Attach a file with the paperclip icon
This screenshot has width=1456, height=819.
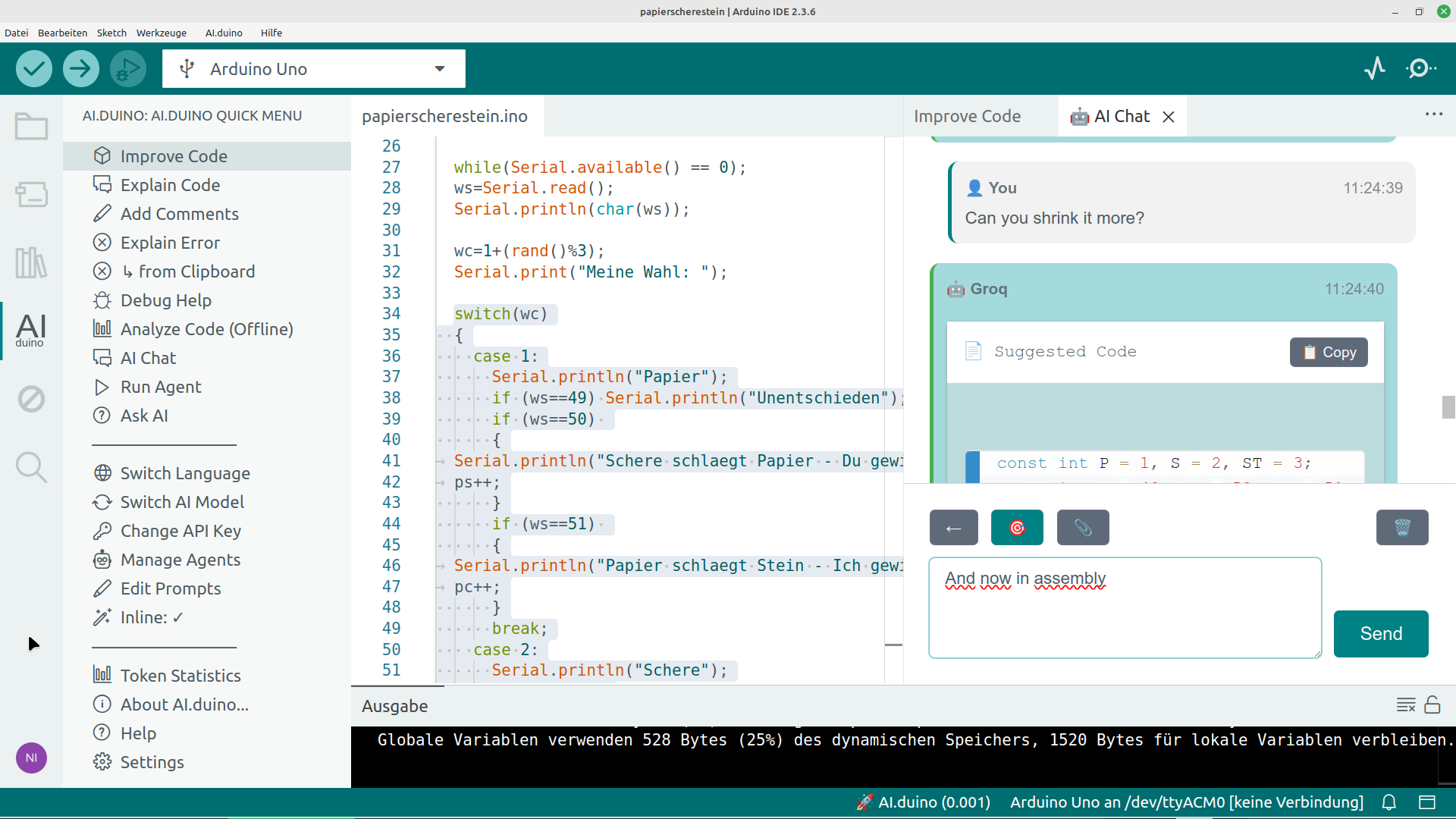(x=1083, y=527)
